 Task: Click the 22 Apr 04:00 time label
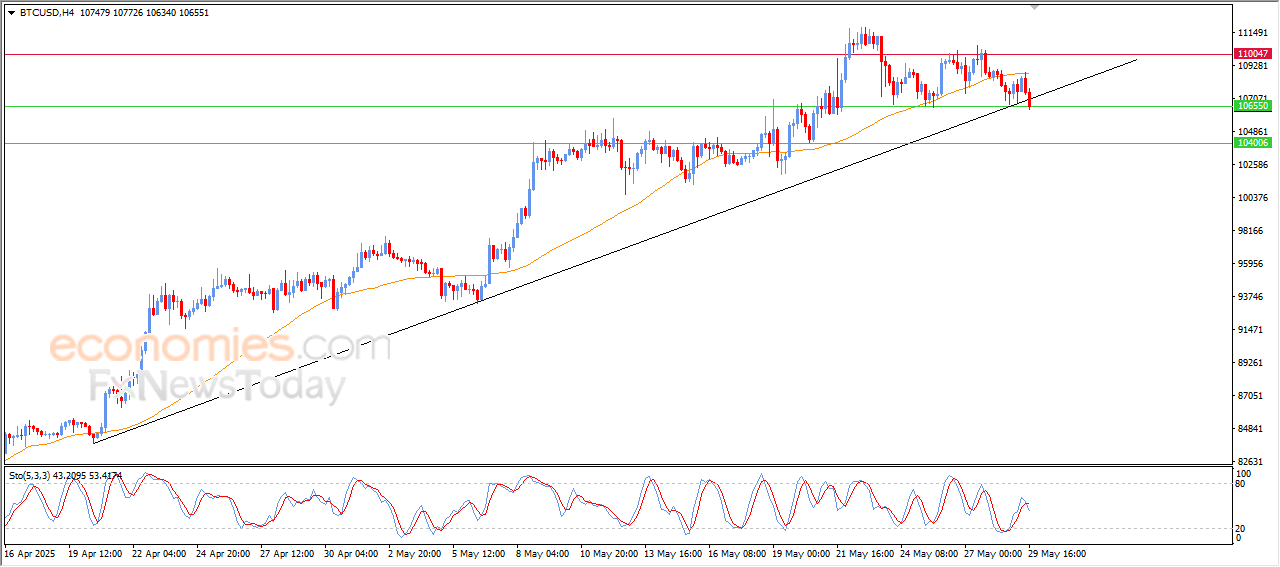159,553
